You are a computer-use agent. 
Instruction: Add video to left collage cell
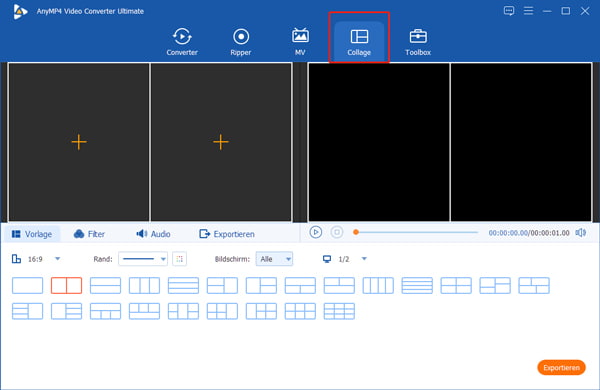(x=79, y=142)
